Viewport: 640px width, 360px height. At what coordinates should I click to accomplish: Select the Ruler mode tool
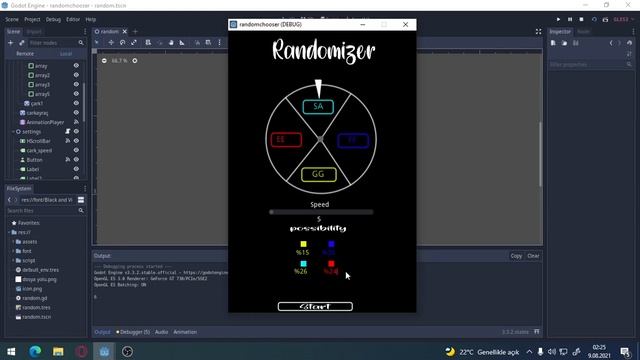click(x=182, y=42)
